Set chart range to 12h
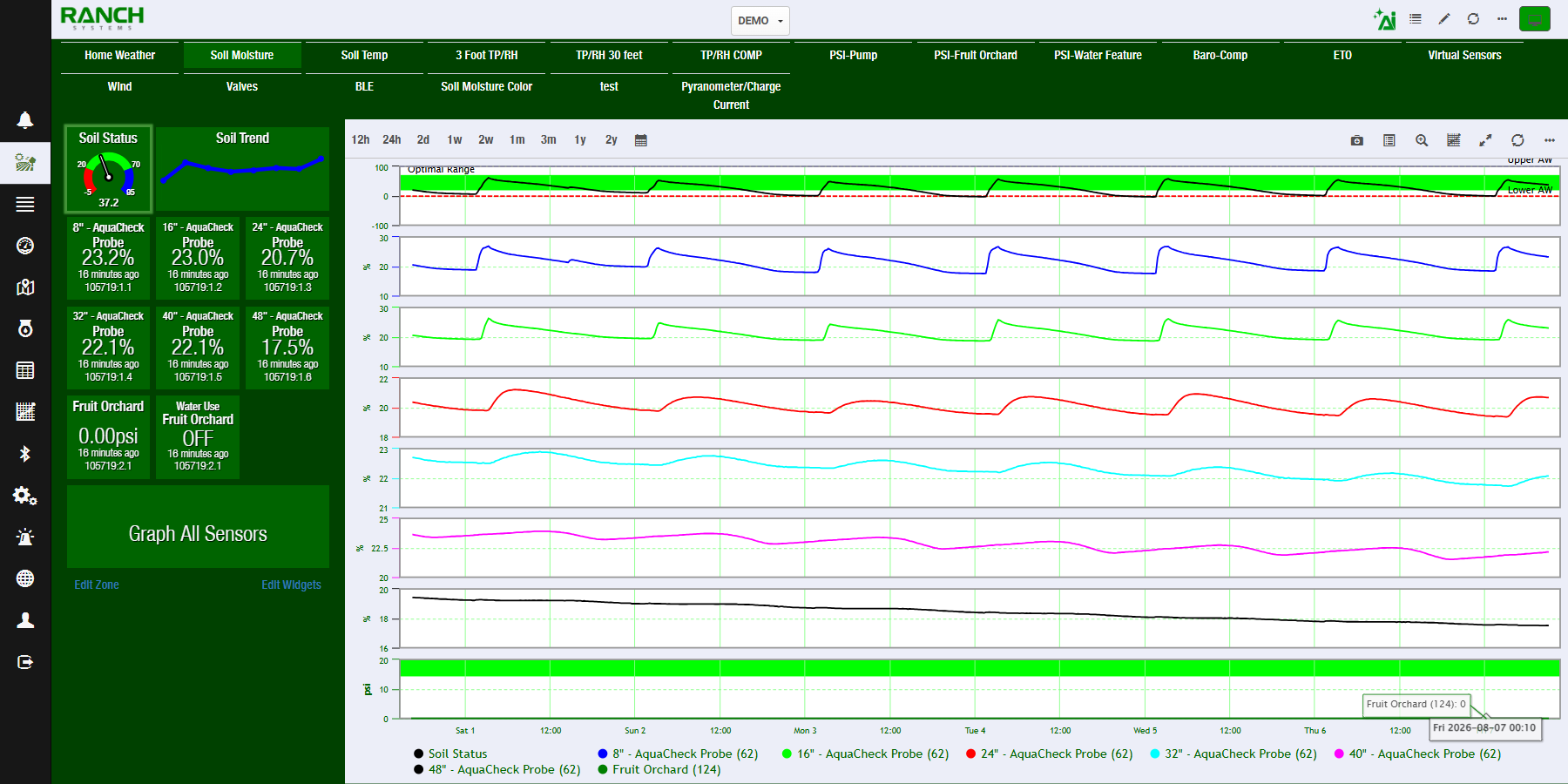Screen dimensions: 1568x784 (361, 140)
